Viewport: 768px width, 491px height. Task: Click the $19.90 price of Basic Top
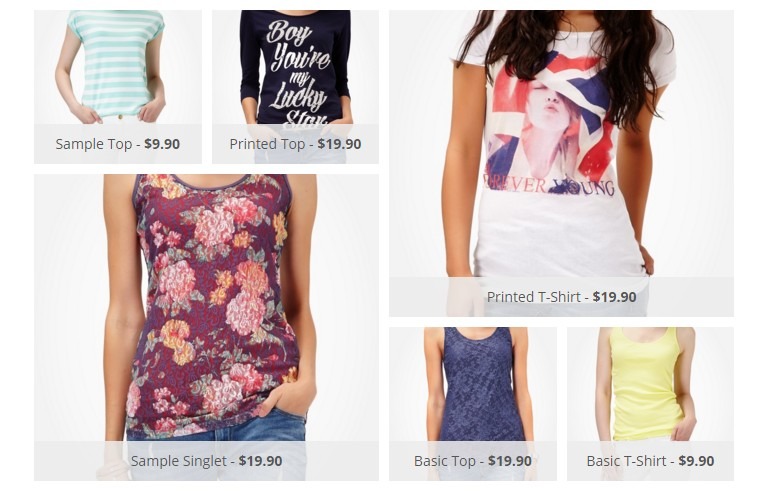(510, 461)
